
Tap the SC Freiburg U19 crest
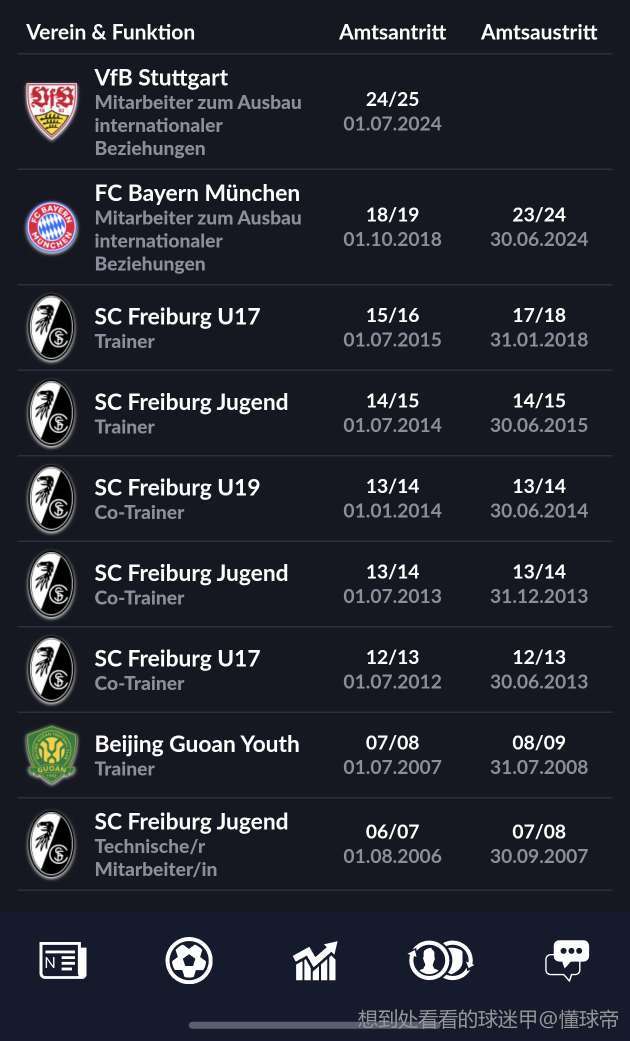51,498
